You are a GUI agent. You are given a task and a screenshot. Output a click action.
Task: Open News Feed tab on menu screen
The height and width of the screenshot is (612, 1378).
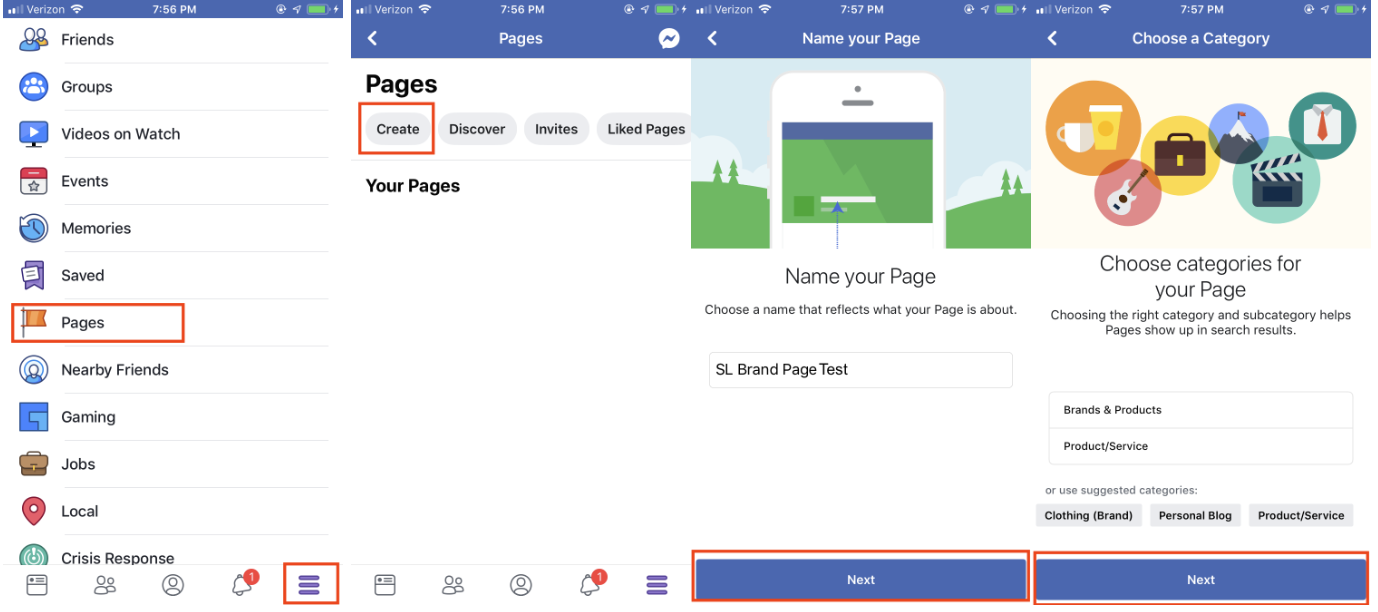coord(37,585)
